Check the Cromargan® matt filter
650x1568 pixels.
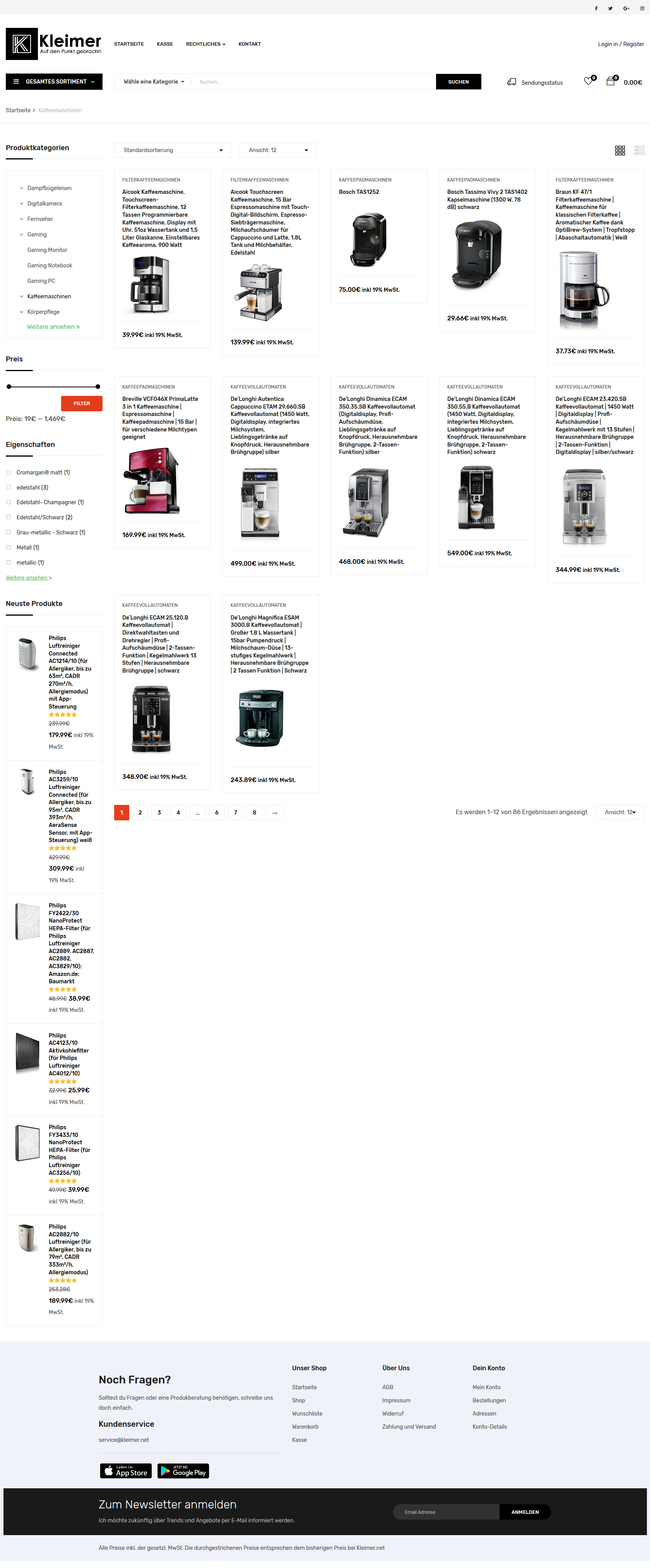(x=9, y=472)
